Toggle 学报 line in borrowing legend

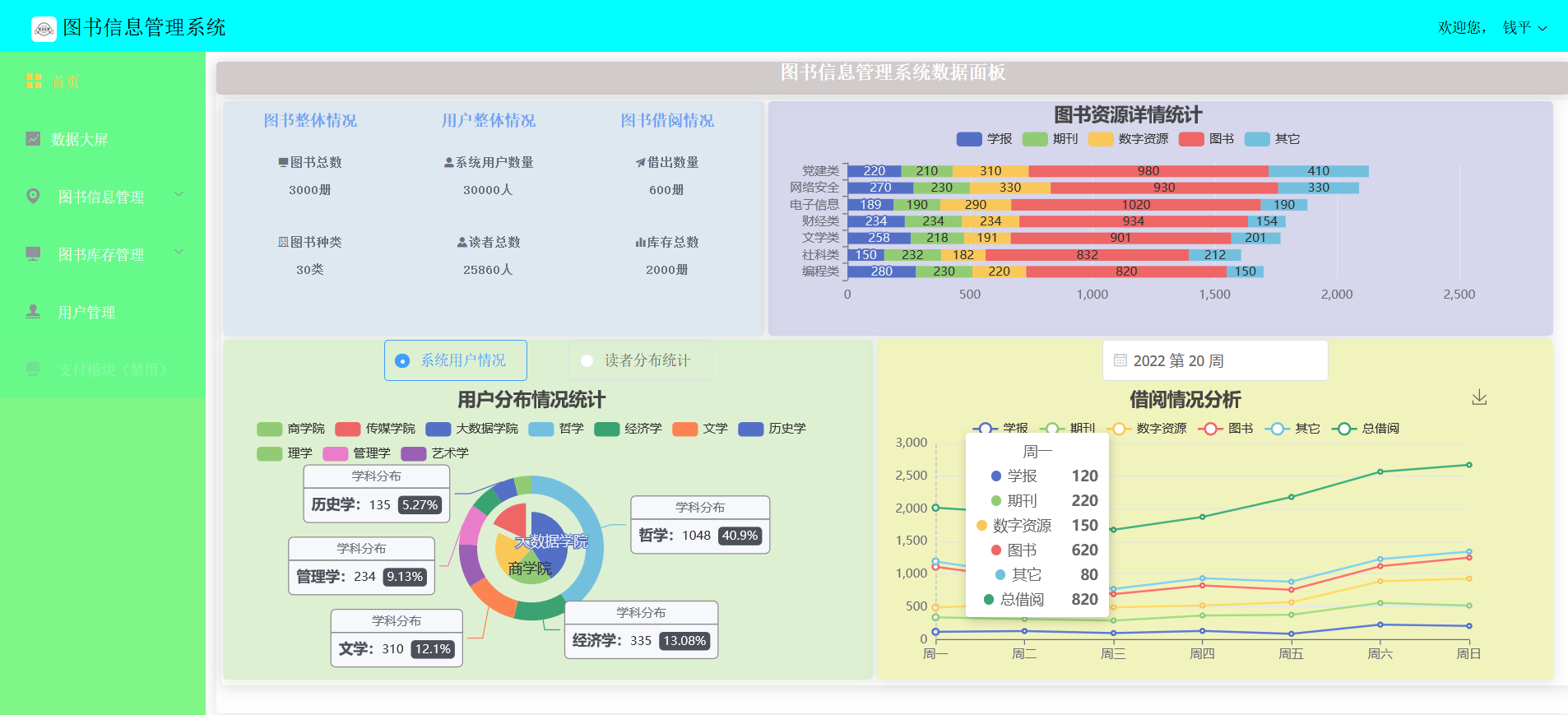pyautogui.click(x=1000, y=429)
